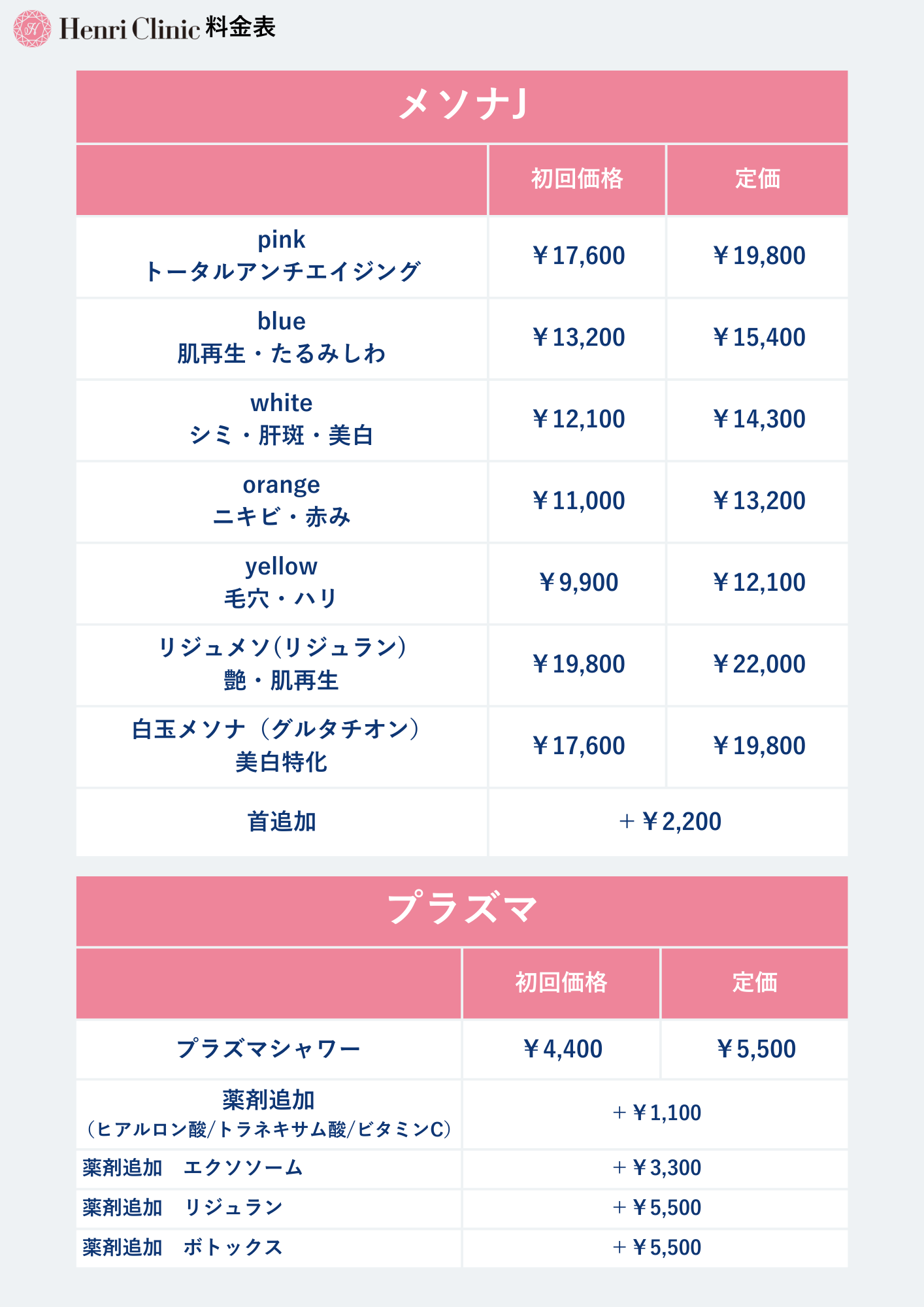The image size is (924, 1307).
Task: Click the Henri Clinic 料金表 title text
Action: (168, 29)
